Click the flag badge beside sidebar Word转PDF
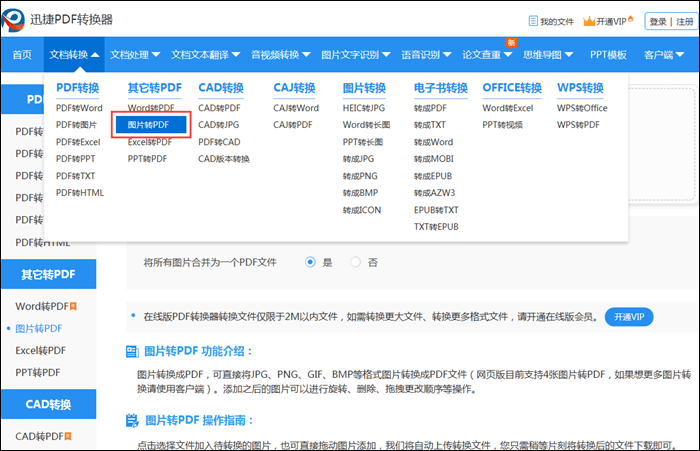 point(73,306)
